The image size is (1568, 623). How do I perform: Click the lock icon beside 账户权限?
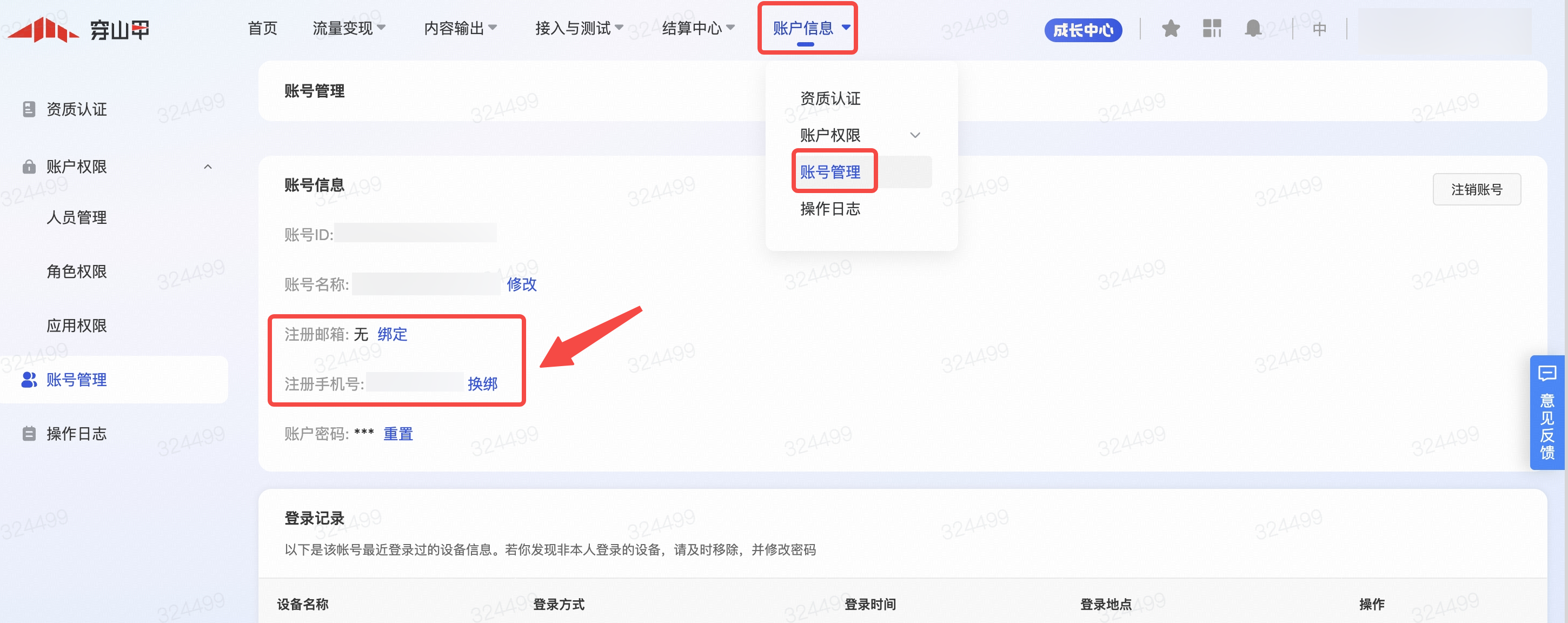pos(29,166)
